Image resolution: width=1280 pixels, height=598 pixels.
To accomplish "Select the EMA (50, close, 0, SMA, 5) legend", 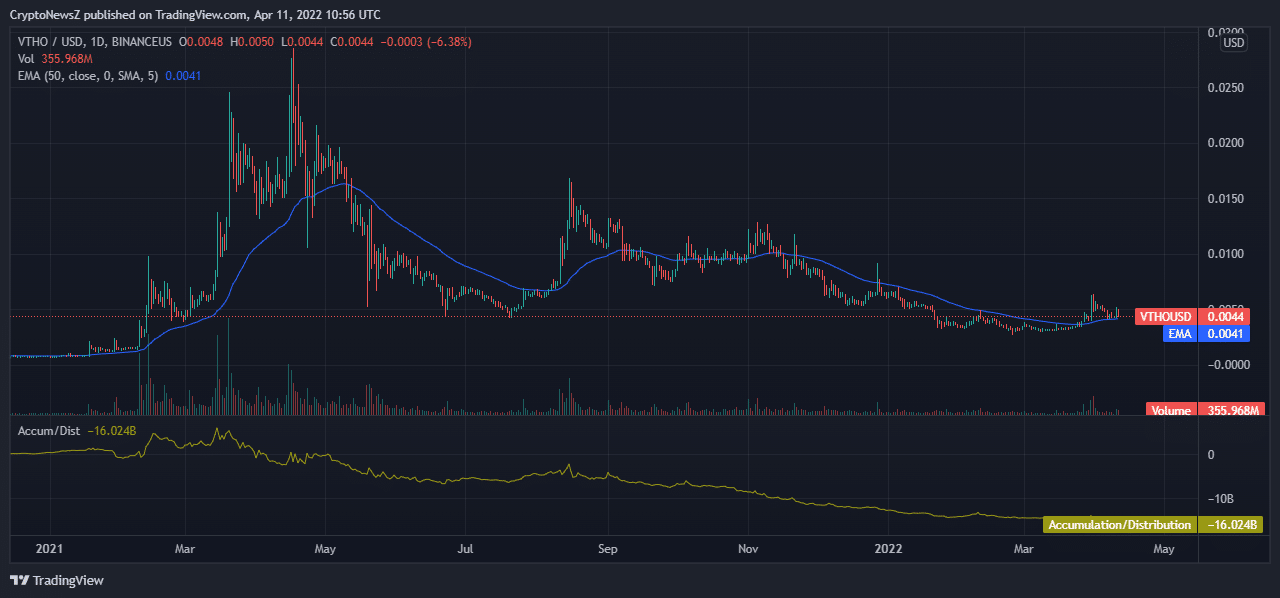I will tap(88, 76).
